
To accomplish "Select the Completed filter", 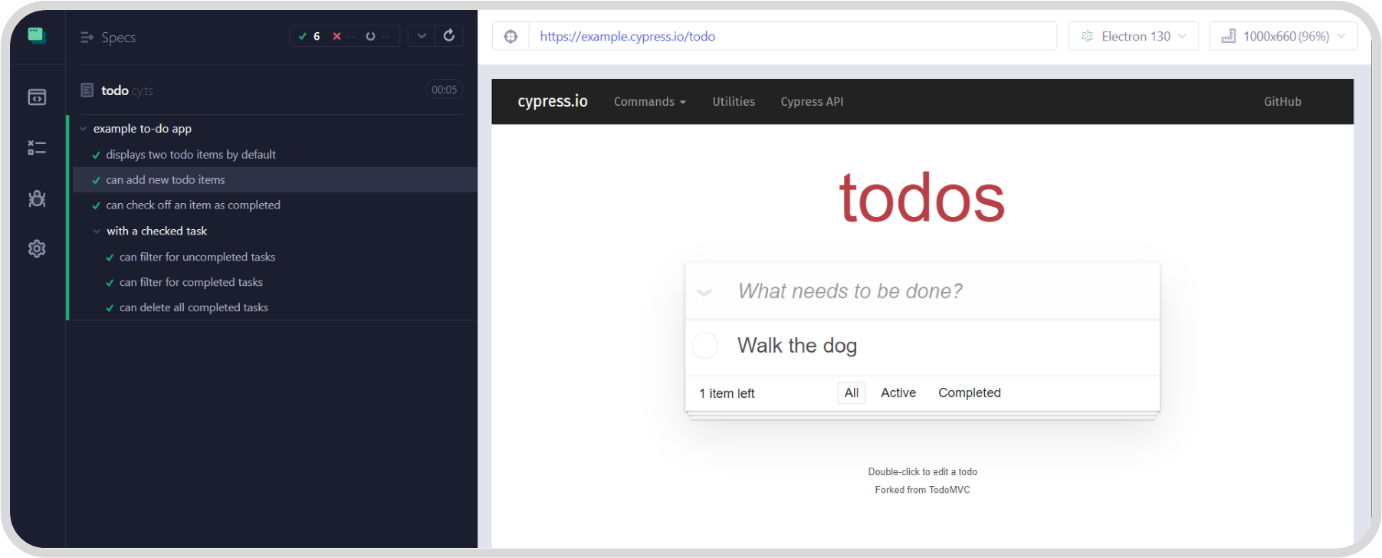I will coord(969,393).
